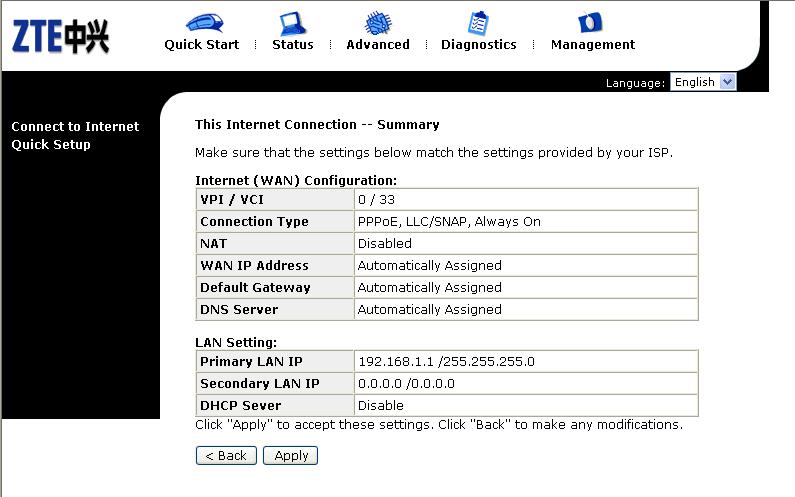Open the Language dropdown arrow
Viewport: 795px width, 497px height.
pyautogui.click(x=728, y=82)
